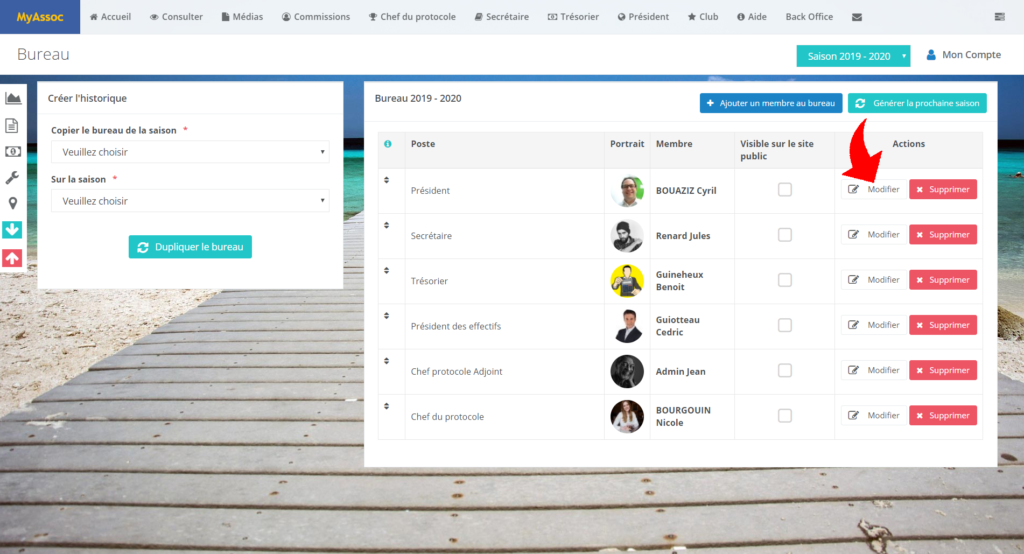
Task: Expand the 'Sur la saison' dropdown
Action: [x=190, y=201]
